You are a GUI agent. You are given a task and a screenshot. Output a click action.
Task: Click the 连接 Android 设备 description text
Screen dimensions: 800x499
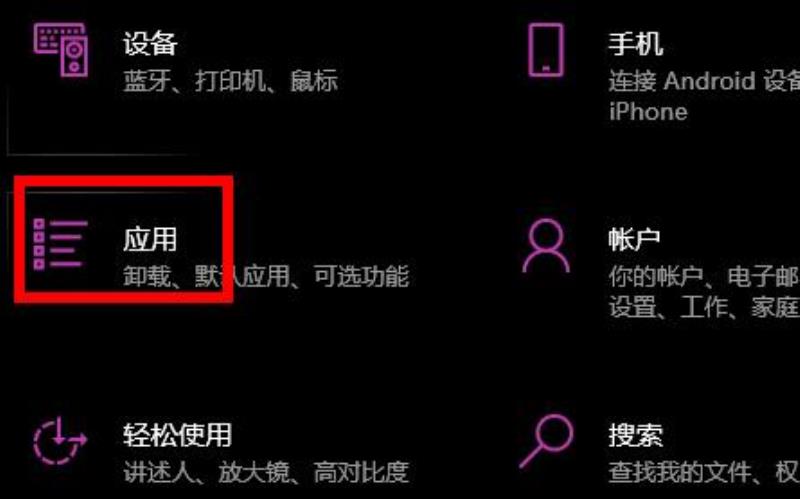(704, 81)
